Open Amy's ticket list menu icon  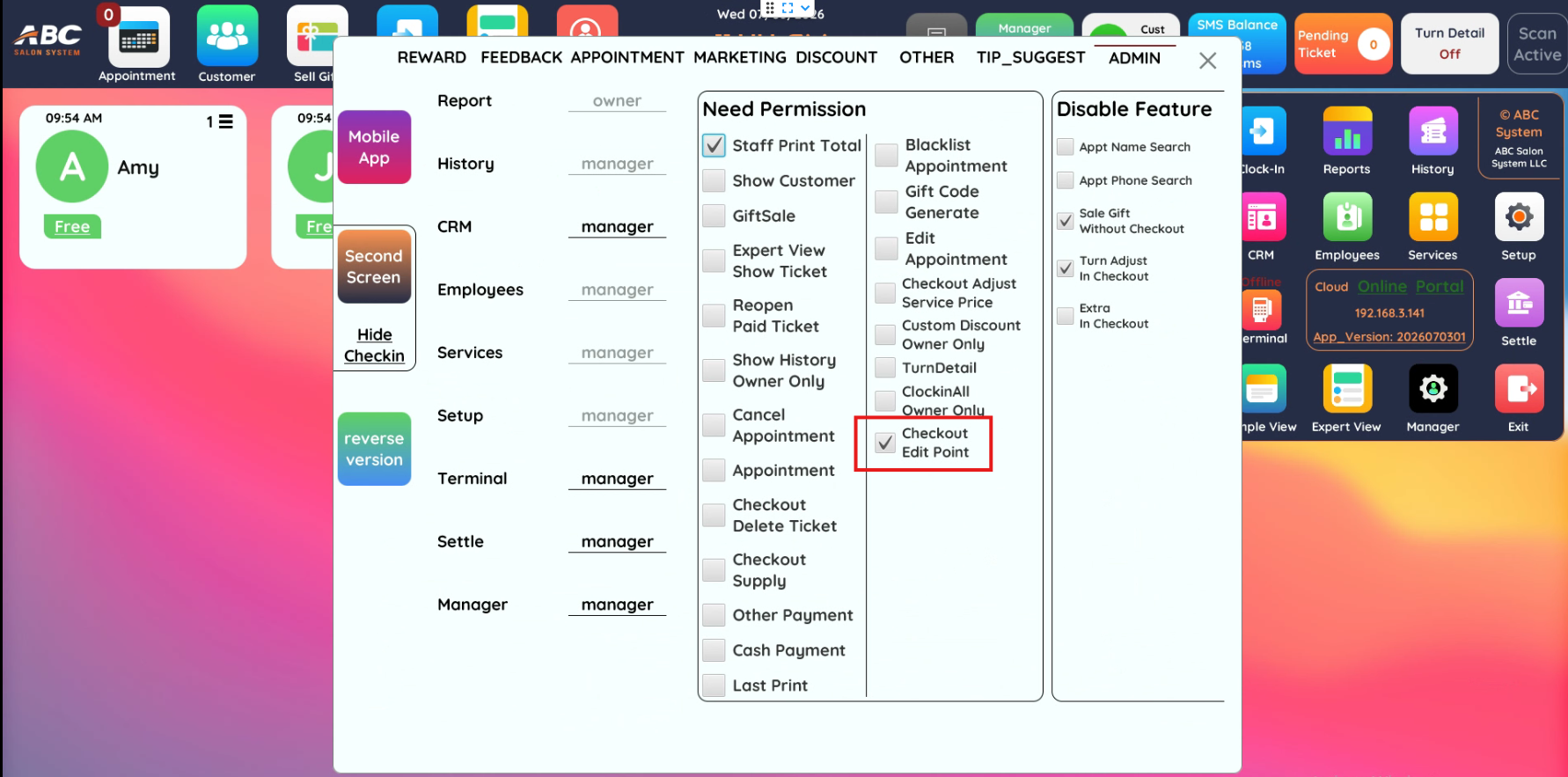point(225,121)
